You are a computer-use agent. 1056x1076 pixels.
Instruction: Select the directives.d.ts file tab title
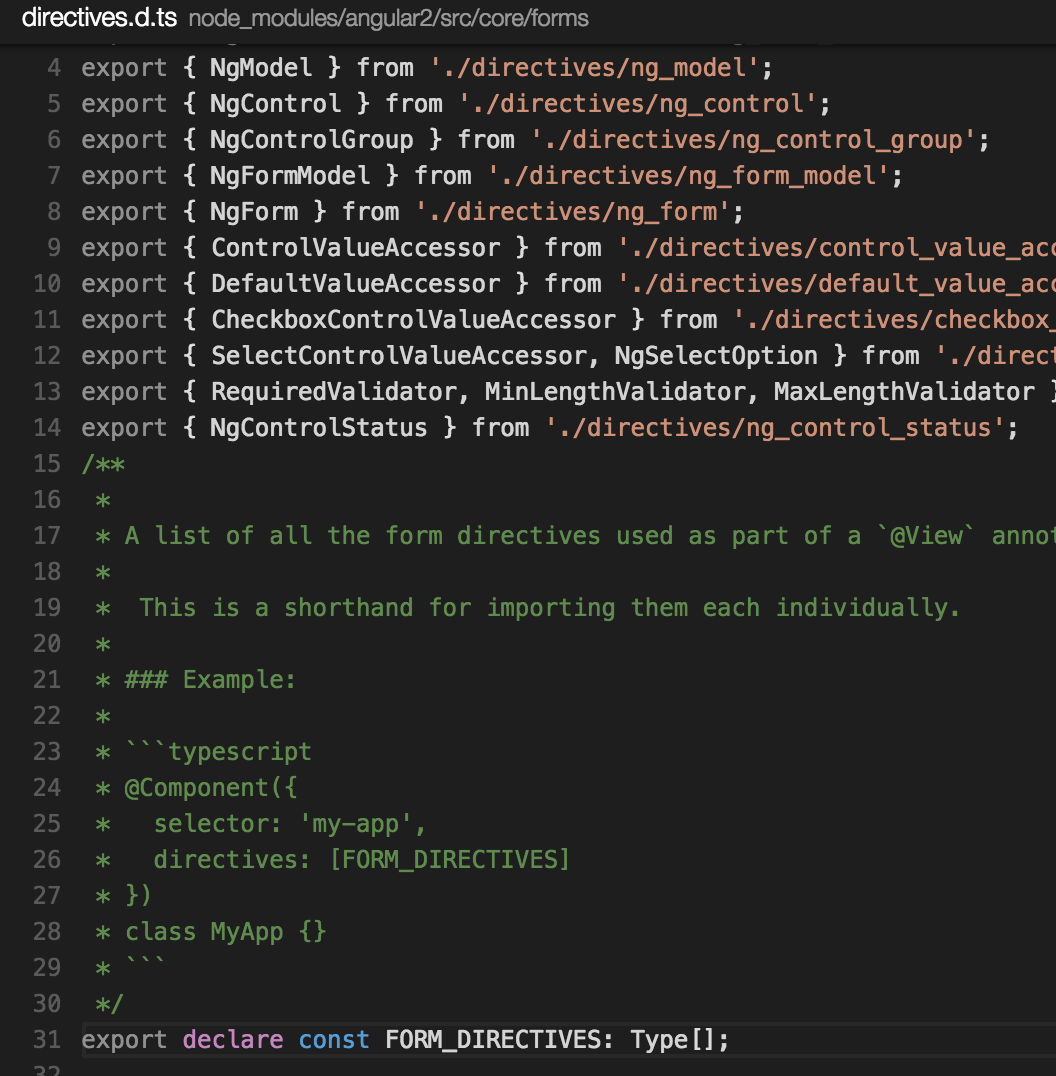pos(99,18)
